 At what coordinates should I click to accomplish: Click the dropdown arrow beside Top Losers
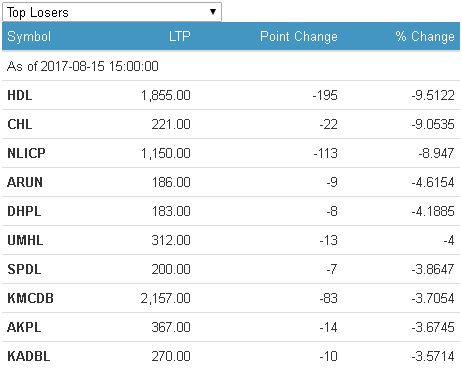click(213, 12)
